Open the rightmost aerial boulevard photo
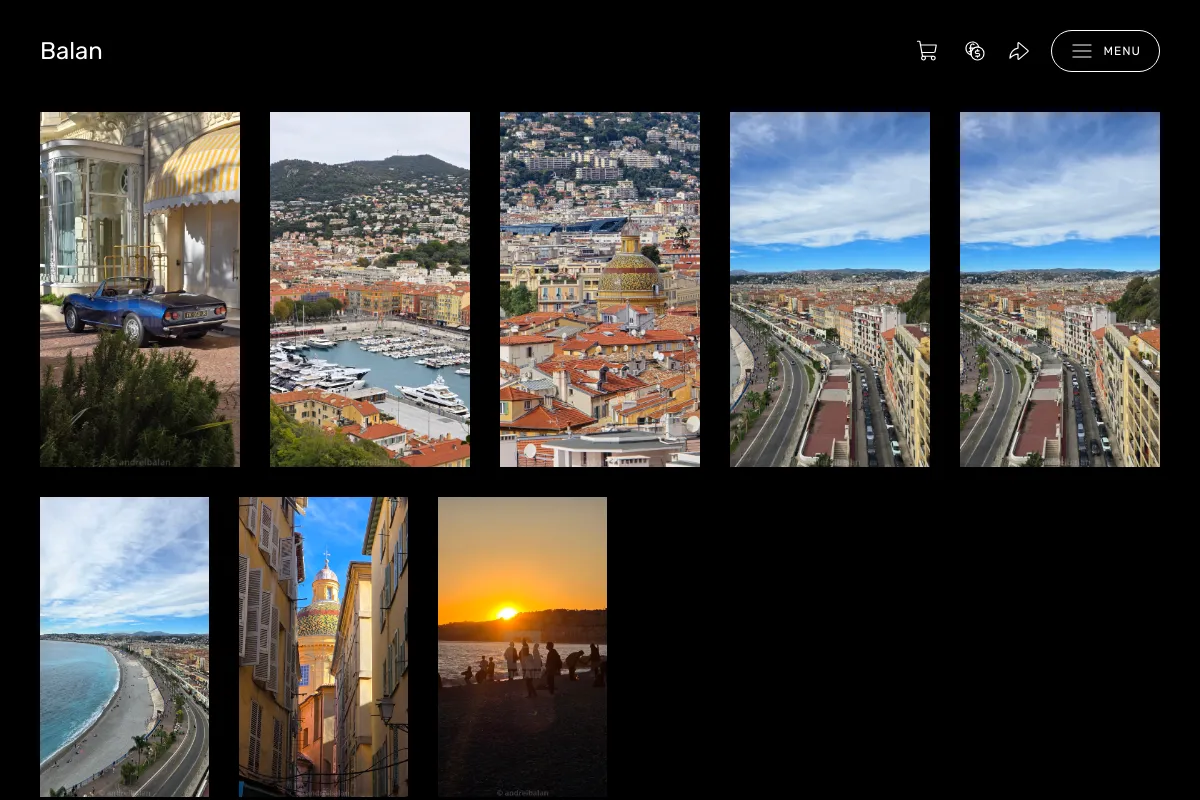1200x800 pixels. [1060, 289]
